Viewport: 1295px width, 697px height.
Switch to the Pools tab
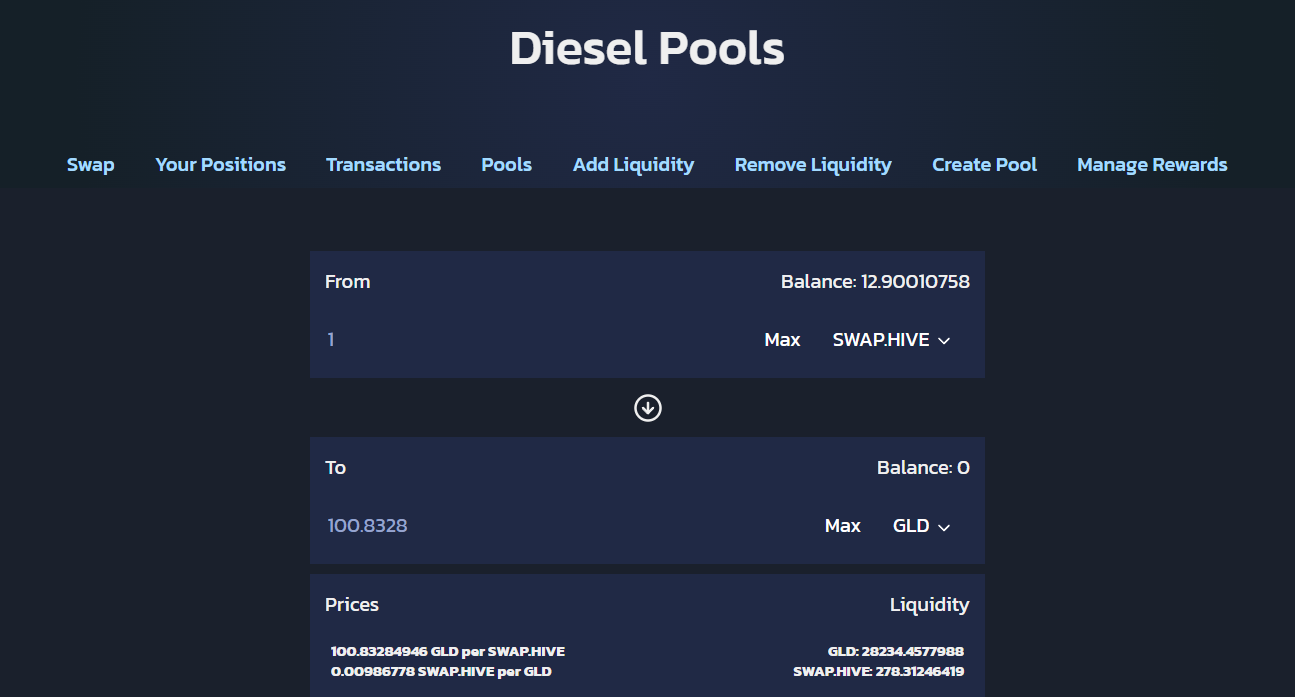tap(506, 165)
